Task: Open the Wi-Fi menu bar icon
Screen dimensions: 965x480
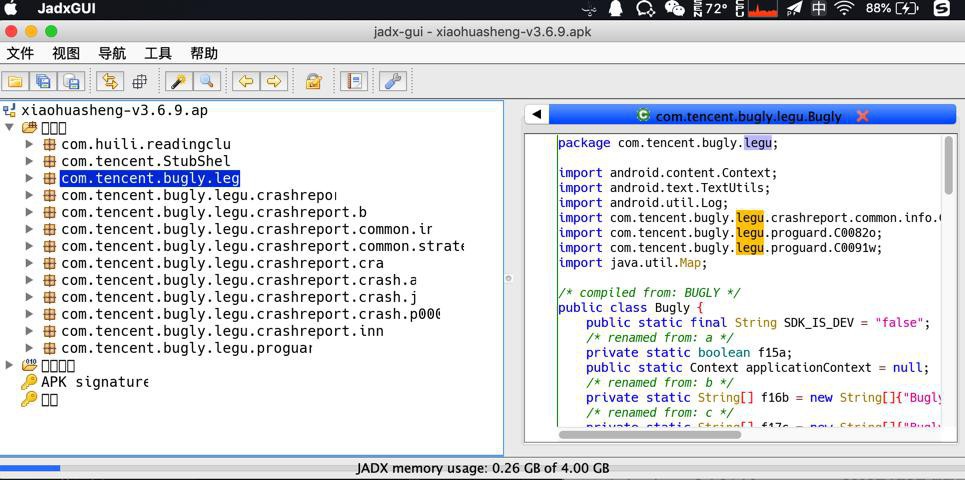Action: pyautogui.click(x=845, y=9)
